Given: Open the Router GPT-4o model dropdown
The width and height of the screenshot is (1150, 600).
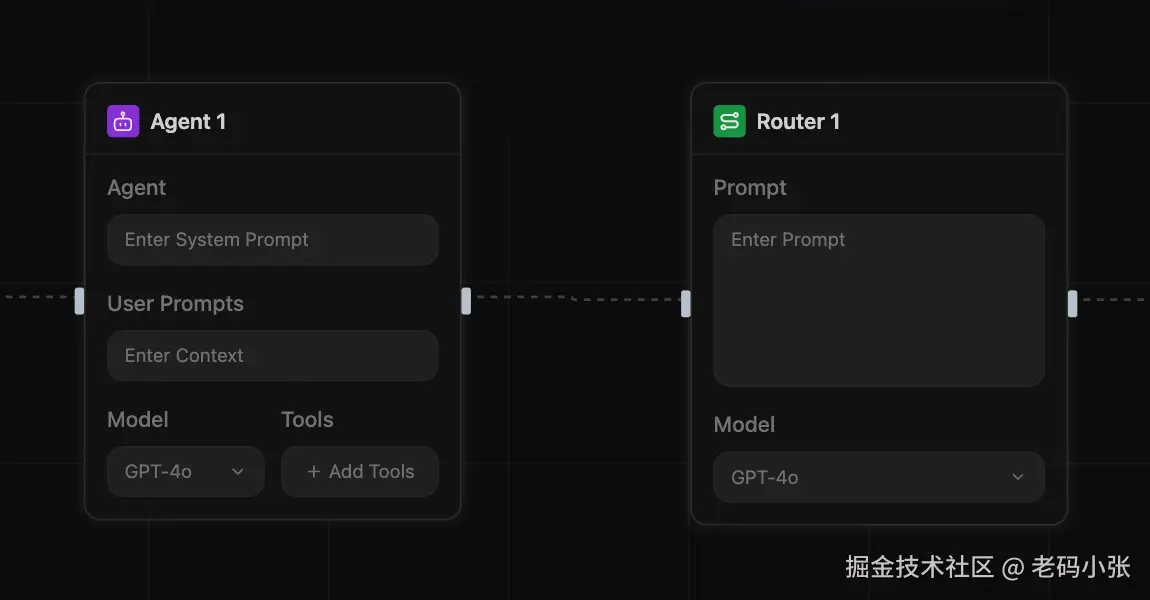Looking at the screenshot, I should click(x=878, y=477).
